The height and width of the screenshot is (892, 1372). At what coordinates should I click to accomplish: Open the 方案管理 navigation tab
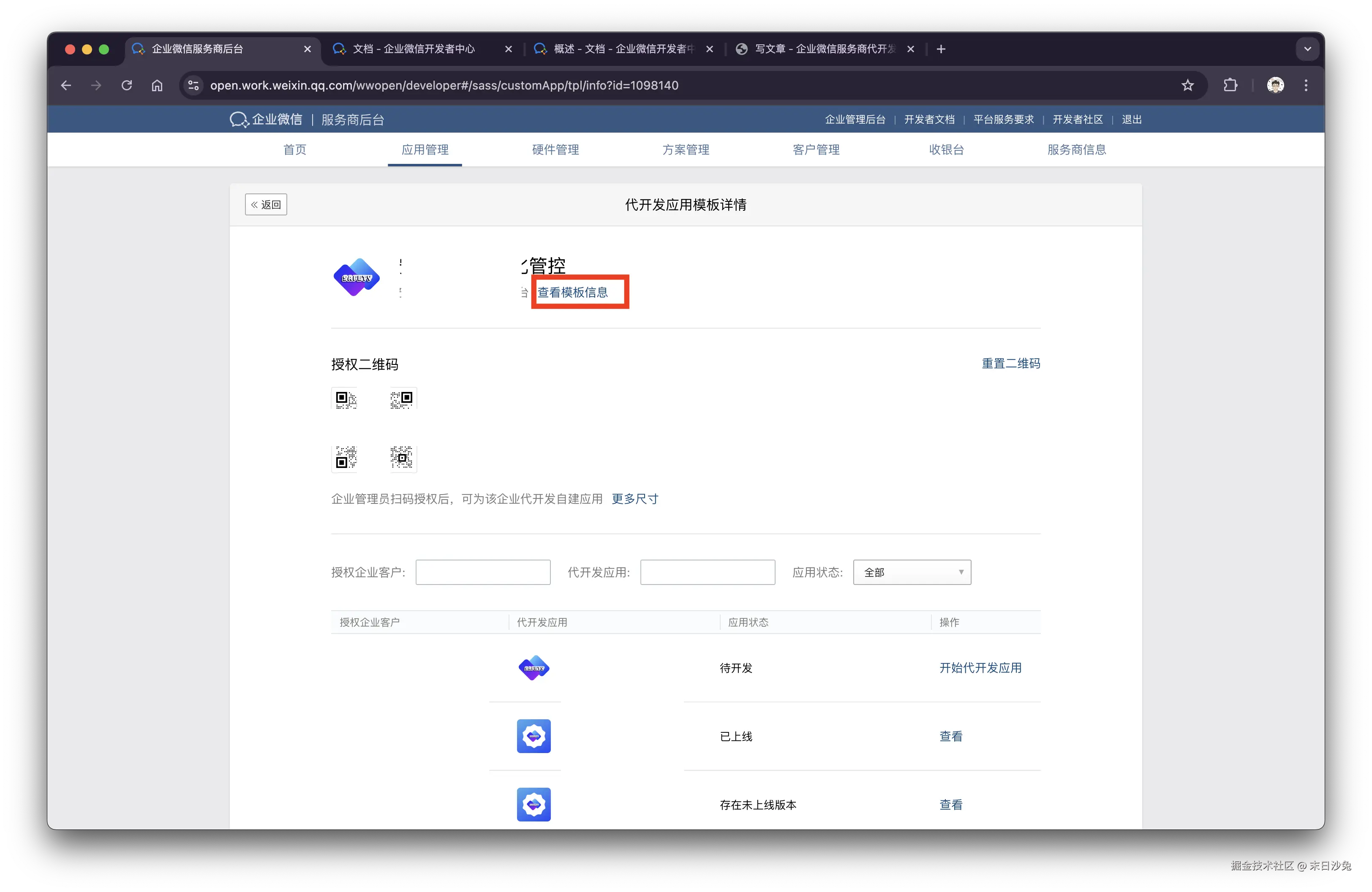(686, 150)
